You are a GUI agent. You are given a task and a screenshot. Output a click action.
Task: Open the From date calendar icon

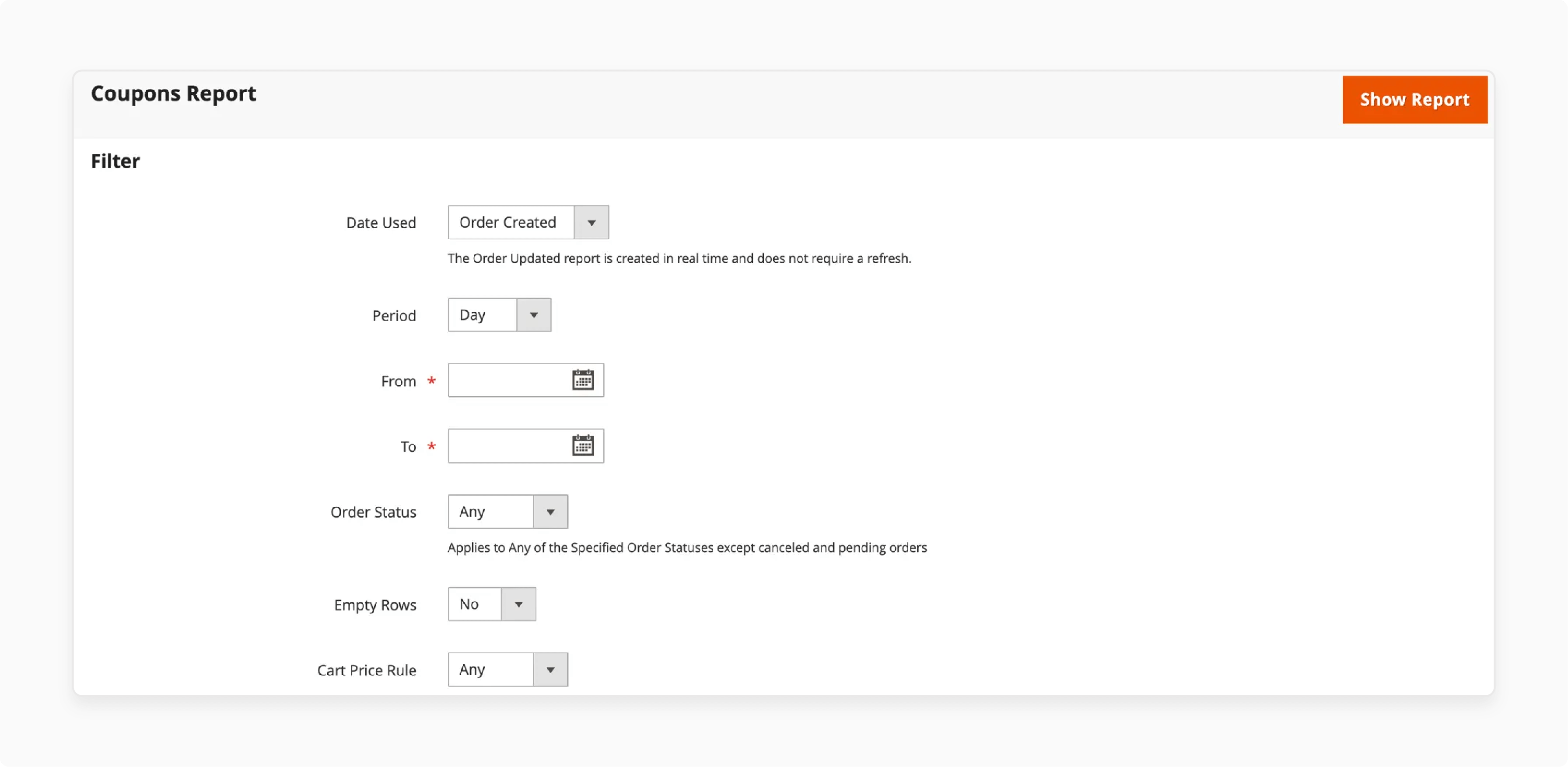[x=582, y=380]
